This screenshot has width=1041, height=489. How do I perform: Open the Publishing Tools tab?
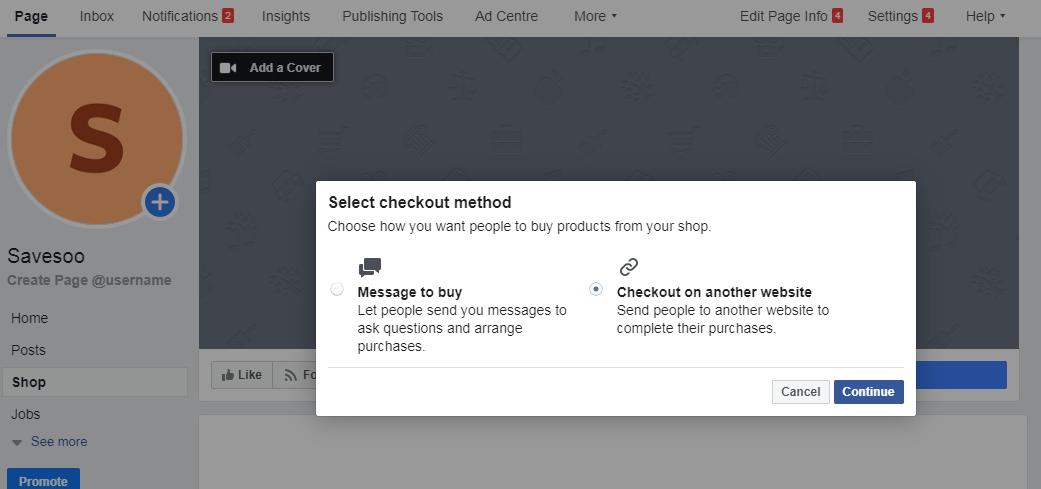pyautogui.click(x=392, y=16)
